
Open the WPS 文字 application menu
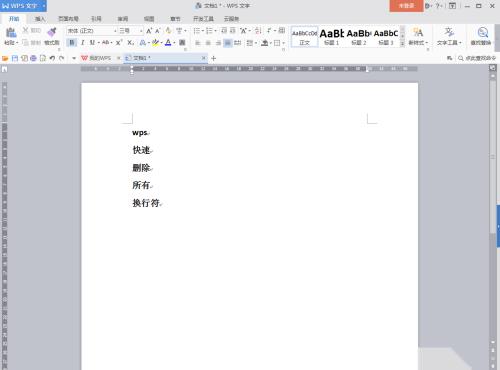(x=23, y=6)
